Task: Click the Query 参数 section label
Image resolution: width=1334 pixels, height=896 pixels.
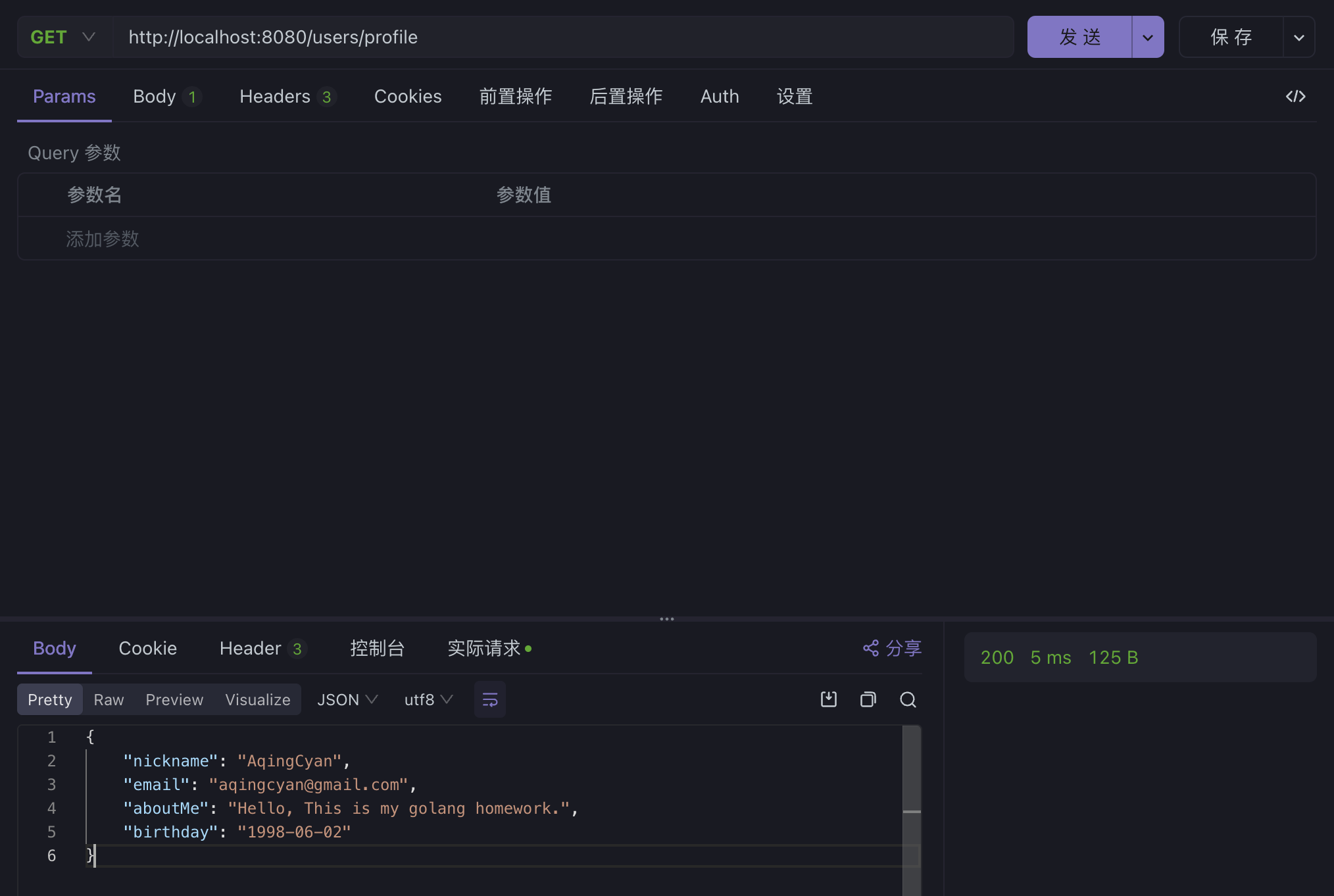Action: tap(74, 153)
